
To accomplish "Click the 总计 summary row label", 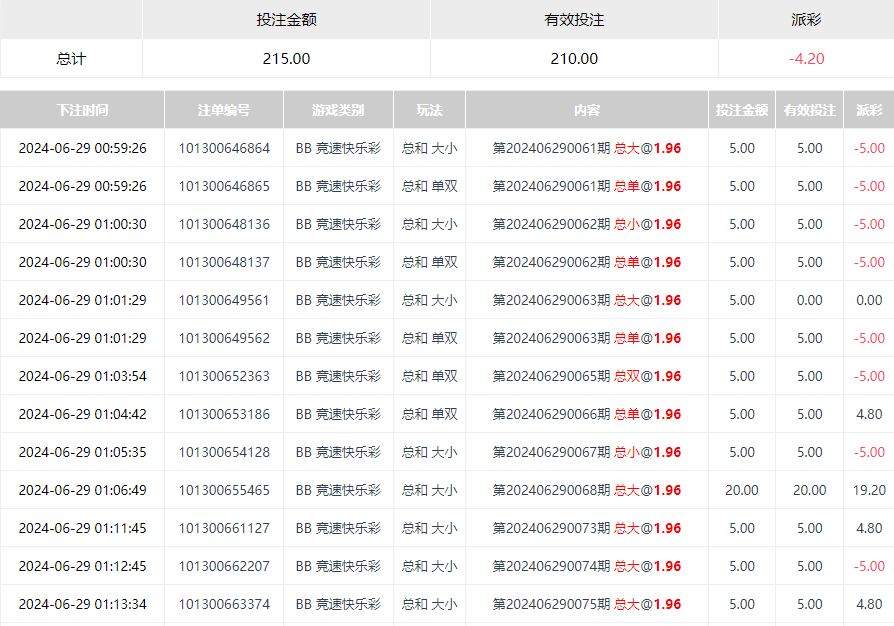I will pyautogui.click(x=71, y=59).
